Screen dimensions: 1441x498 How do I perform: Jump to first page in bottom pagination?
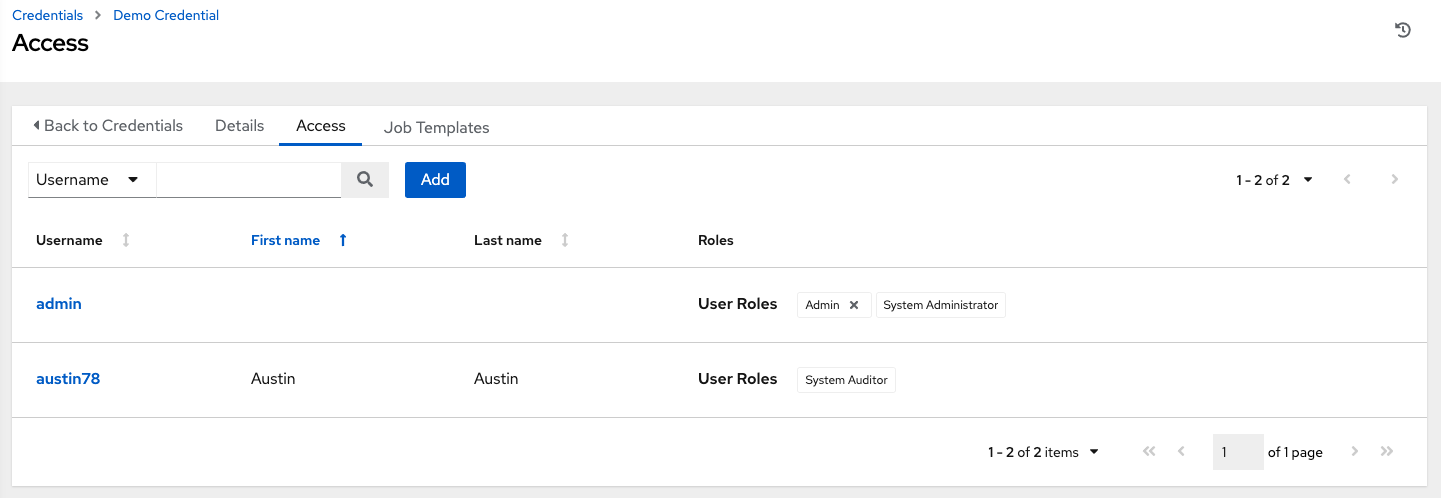(1149, 452)
